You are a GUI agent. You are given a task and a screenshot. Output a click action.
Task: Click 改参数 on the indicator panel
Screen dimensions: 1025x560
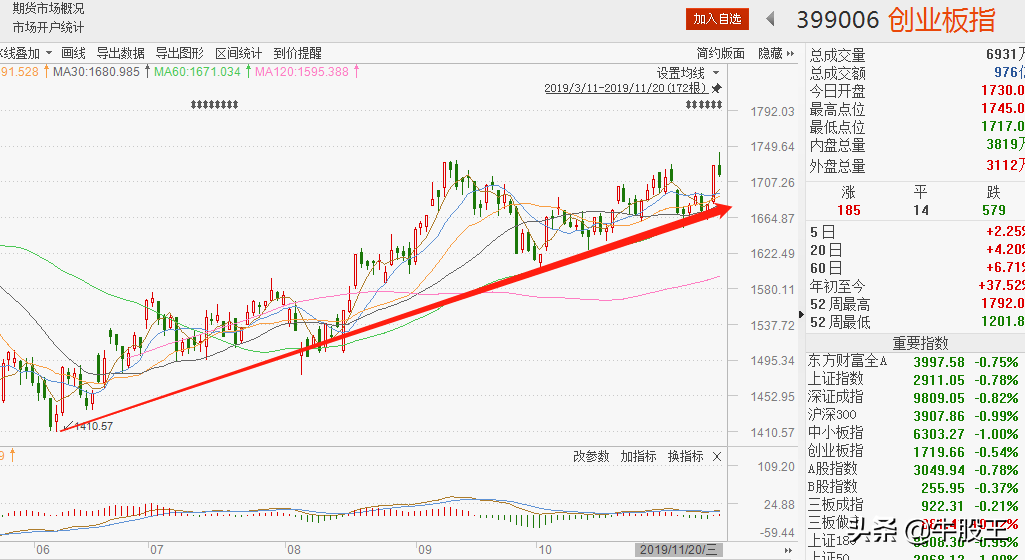coord(591,457)
